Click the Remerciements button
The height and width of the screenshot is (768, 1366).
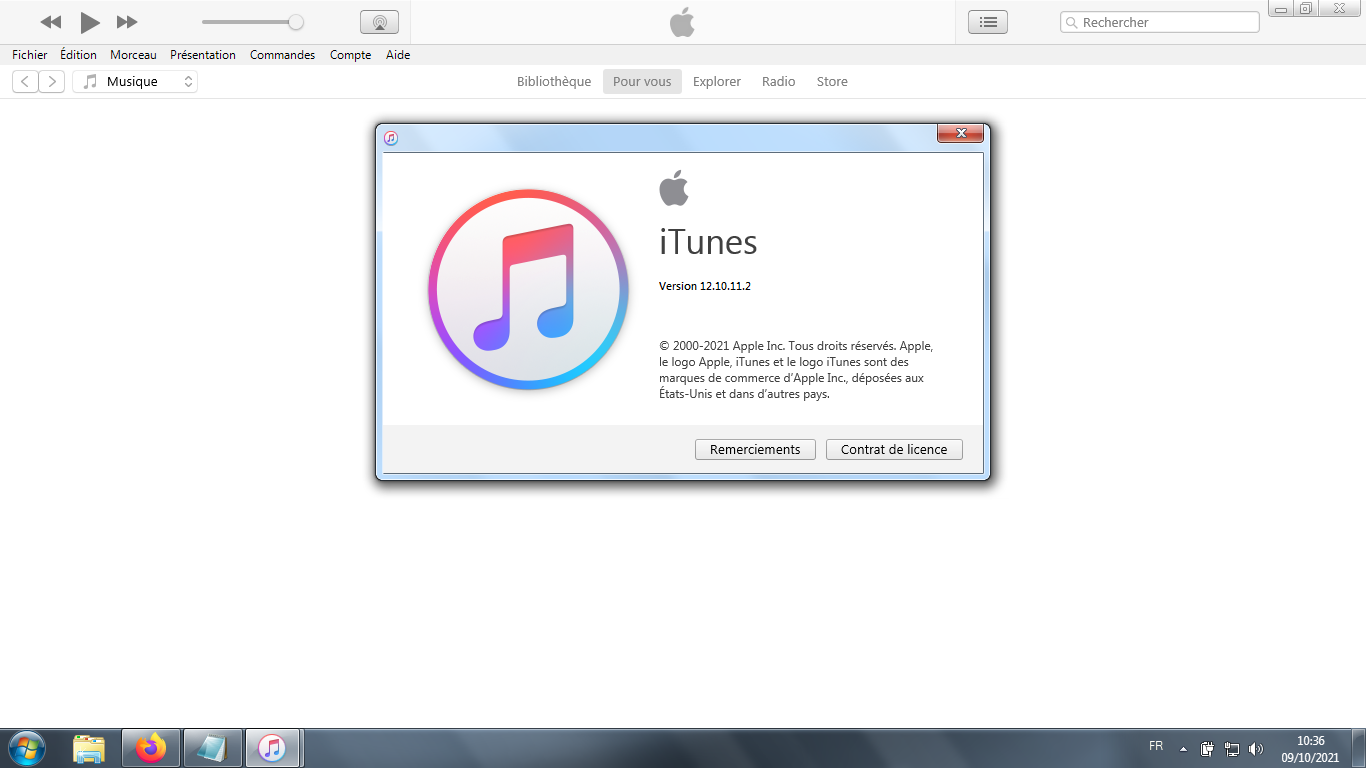coord(755,450)
